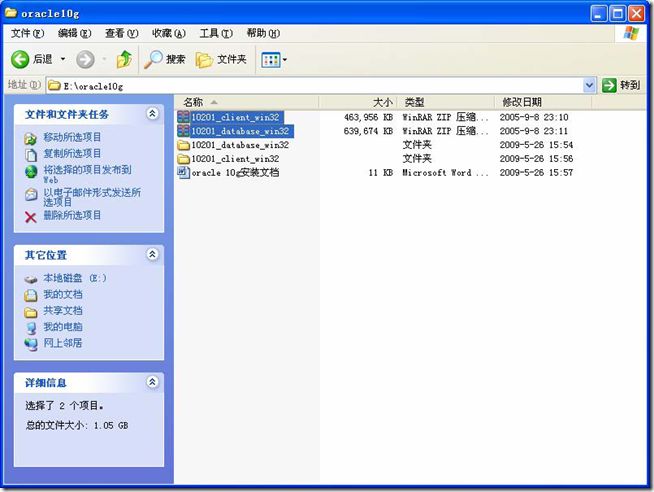Click the oracle 10g安装文档 file name
The width and height of the screenshot is (654, 492).
pos(235,173)
